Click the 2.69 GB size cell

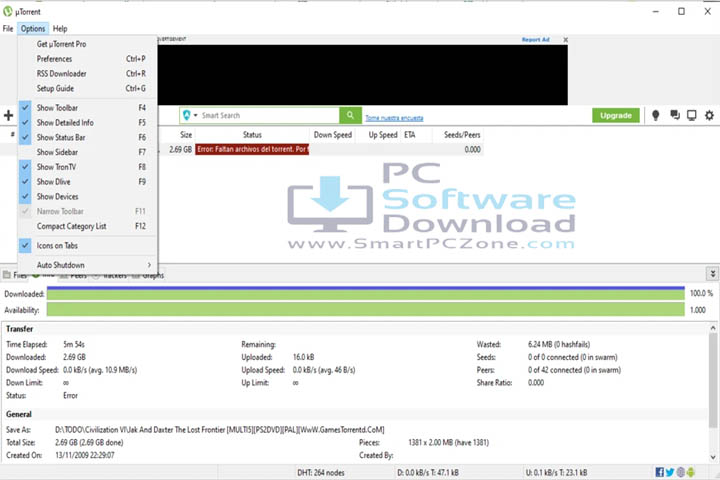[180, 149]
